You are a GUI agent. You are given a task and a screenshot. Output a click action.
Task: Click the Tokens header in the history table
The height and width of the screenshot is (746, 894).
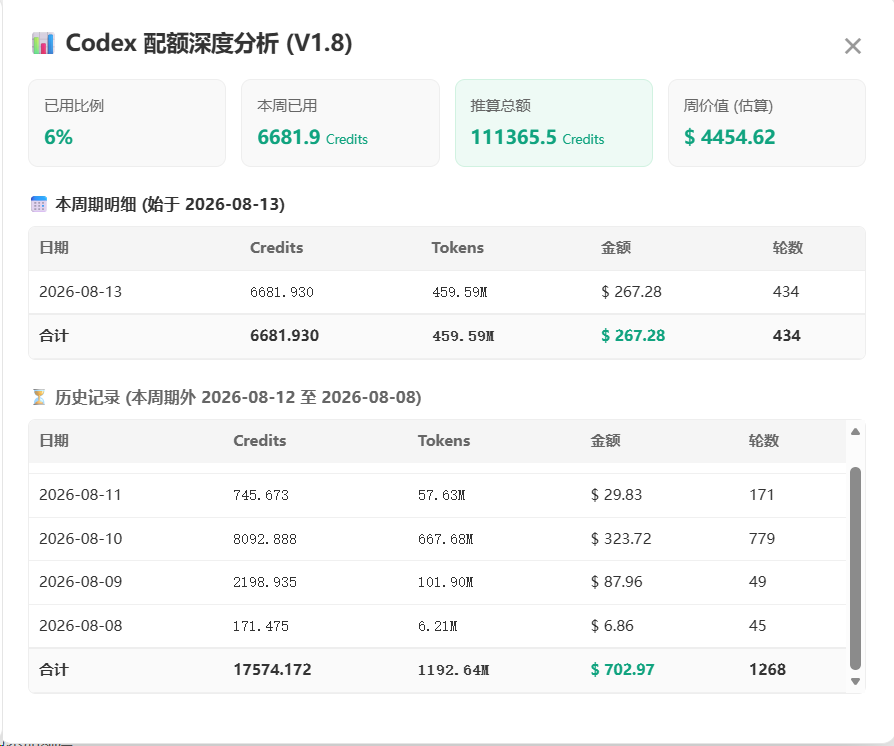444,440
